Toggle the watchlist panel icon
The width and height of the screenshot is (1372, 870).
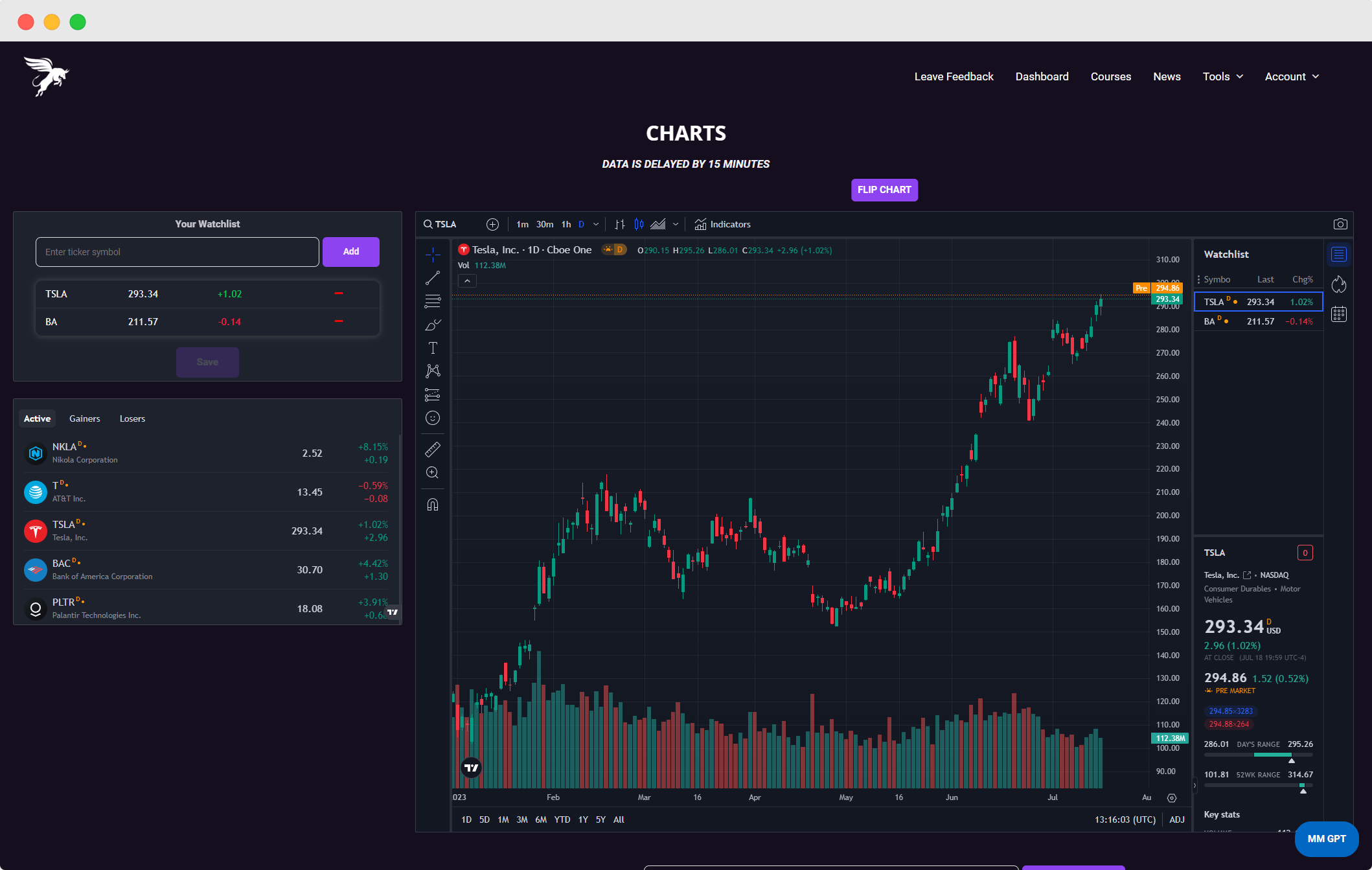(x=1338, y=255)
